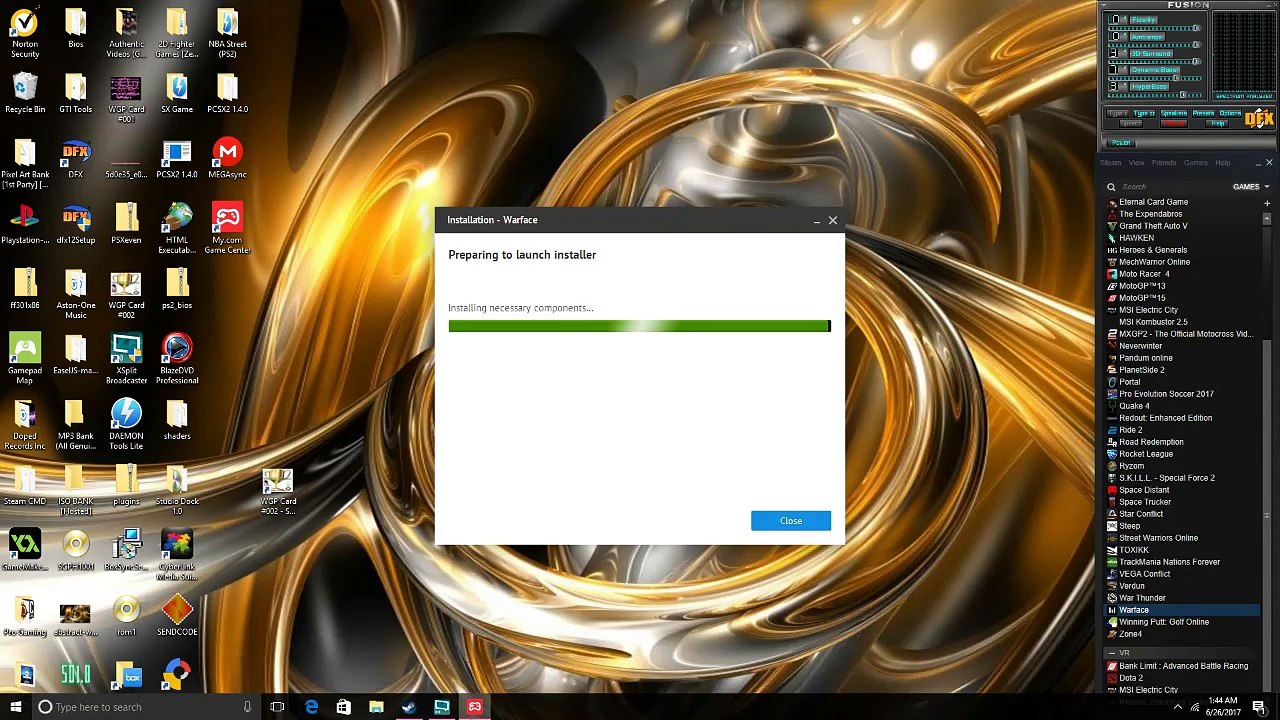
Task: Open the Friends menu in Steam
Action: [x=1164, y=163]
